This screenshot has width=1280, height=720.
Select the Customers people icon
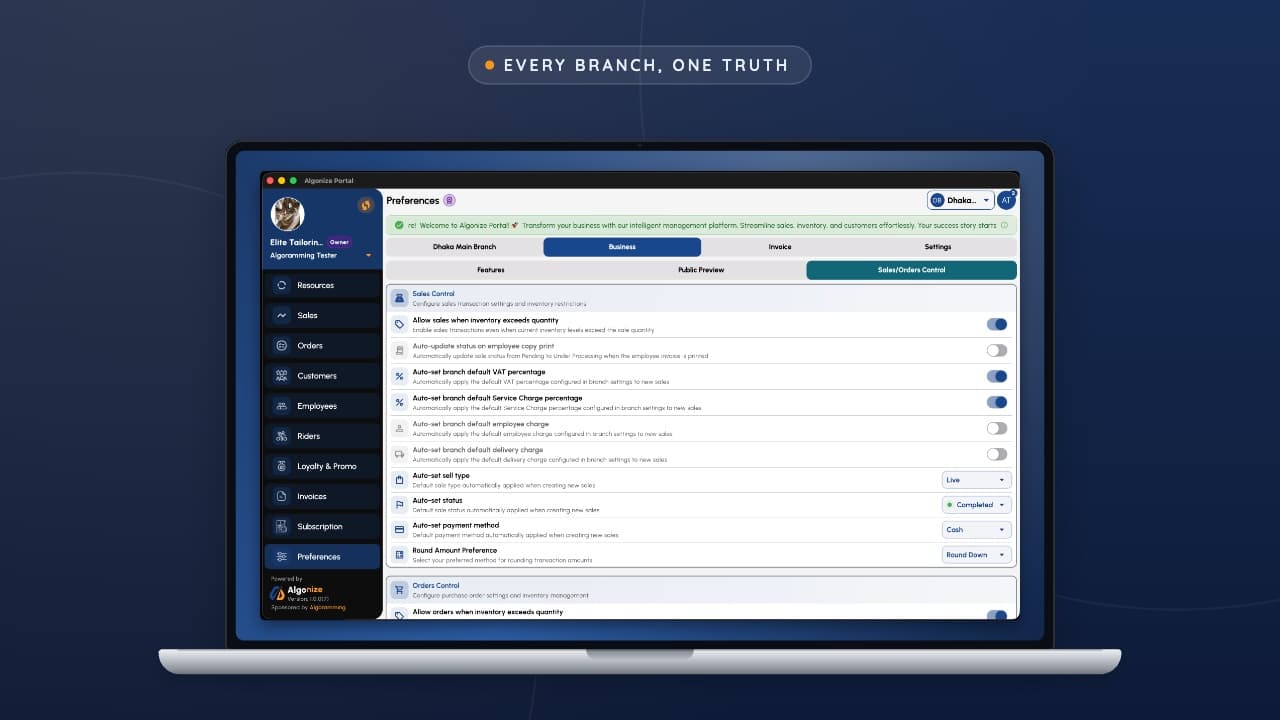click(x=282, y=376)
